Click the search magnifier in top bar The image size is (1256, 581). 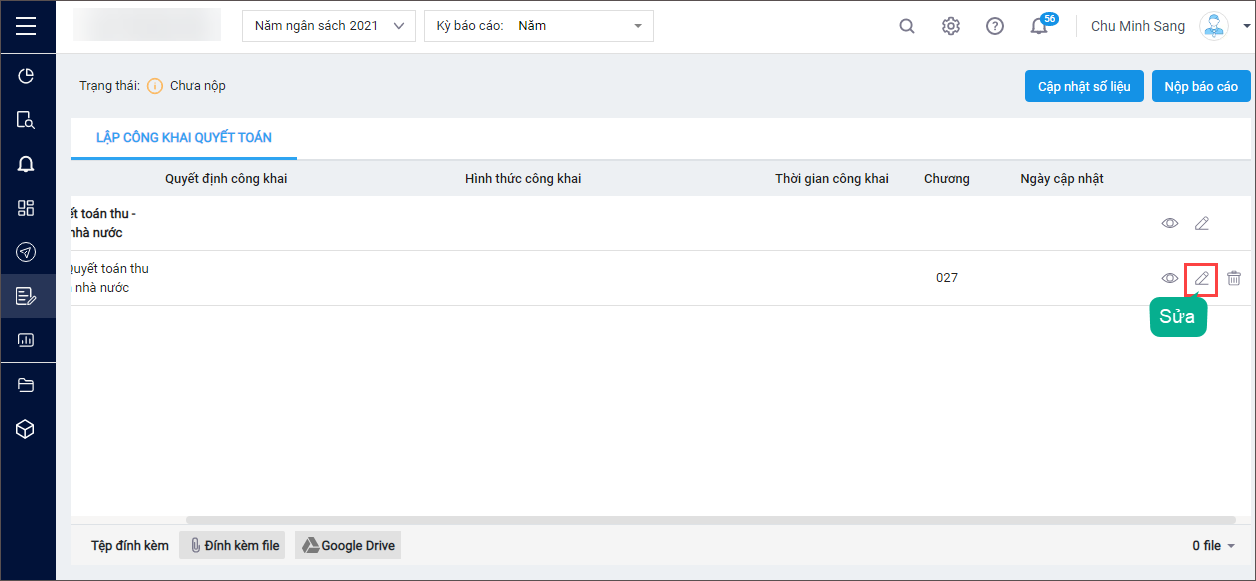(x=907, y=26)
